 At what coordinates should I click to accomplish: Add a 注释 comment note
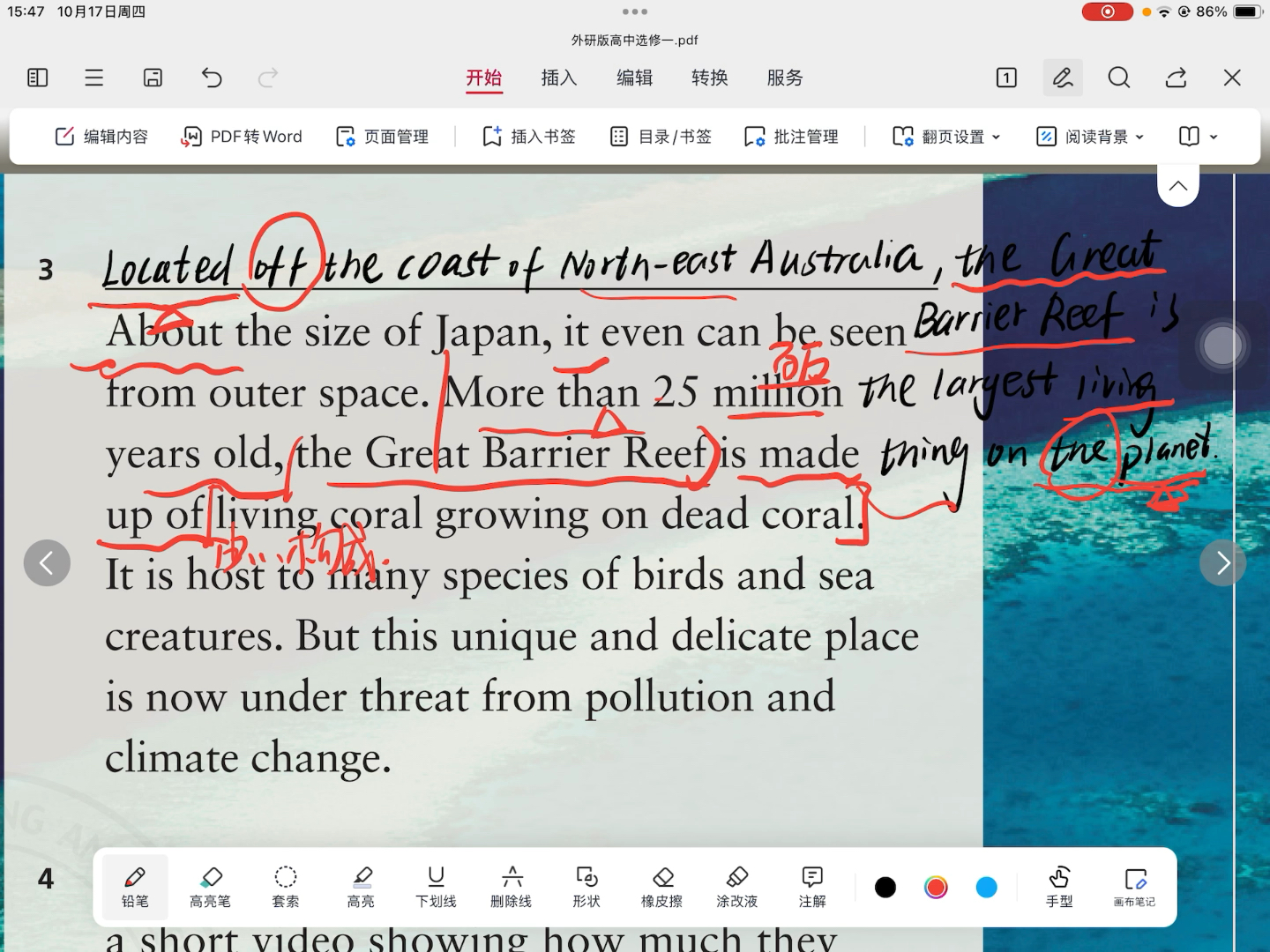click(812, 887)
